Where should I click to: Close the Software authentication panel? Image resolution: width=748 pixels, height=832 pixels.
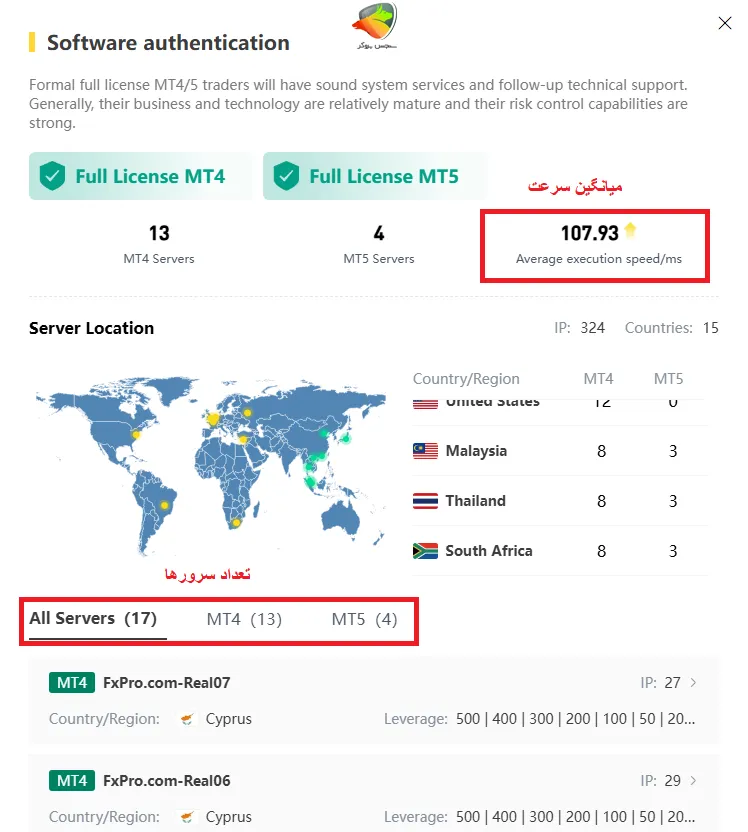coord(725,23)
